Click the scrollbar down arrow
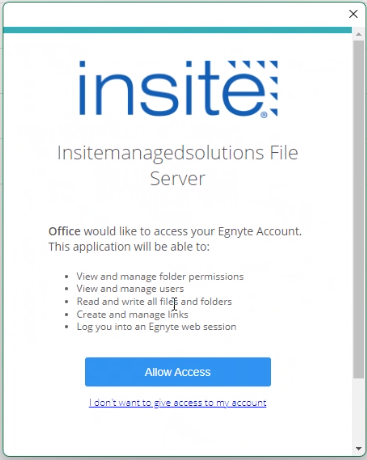Viewport: 367px width, 460px height. point(359,448)
